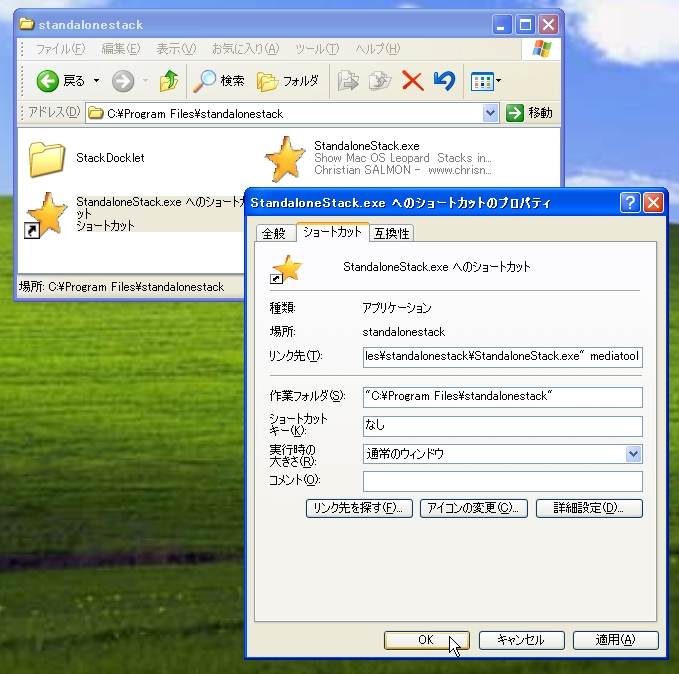Click the dialog help question-mark button
Image resolution: width=679 pixels, height=674 pixels.
pos(630,203)
